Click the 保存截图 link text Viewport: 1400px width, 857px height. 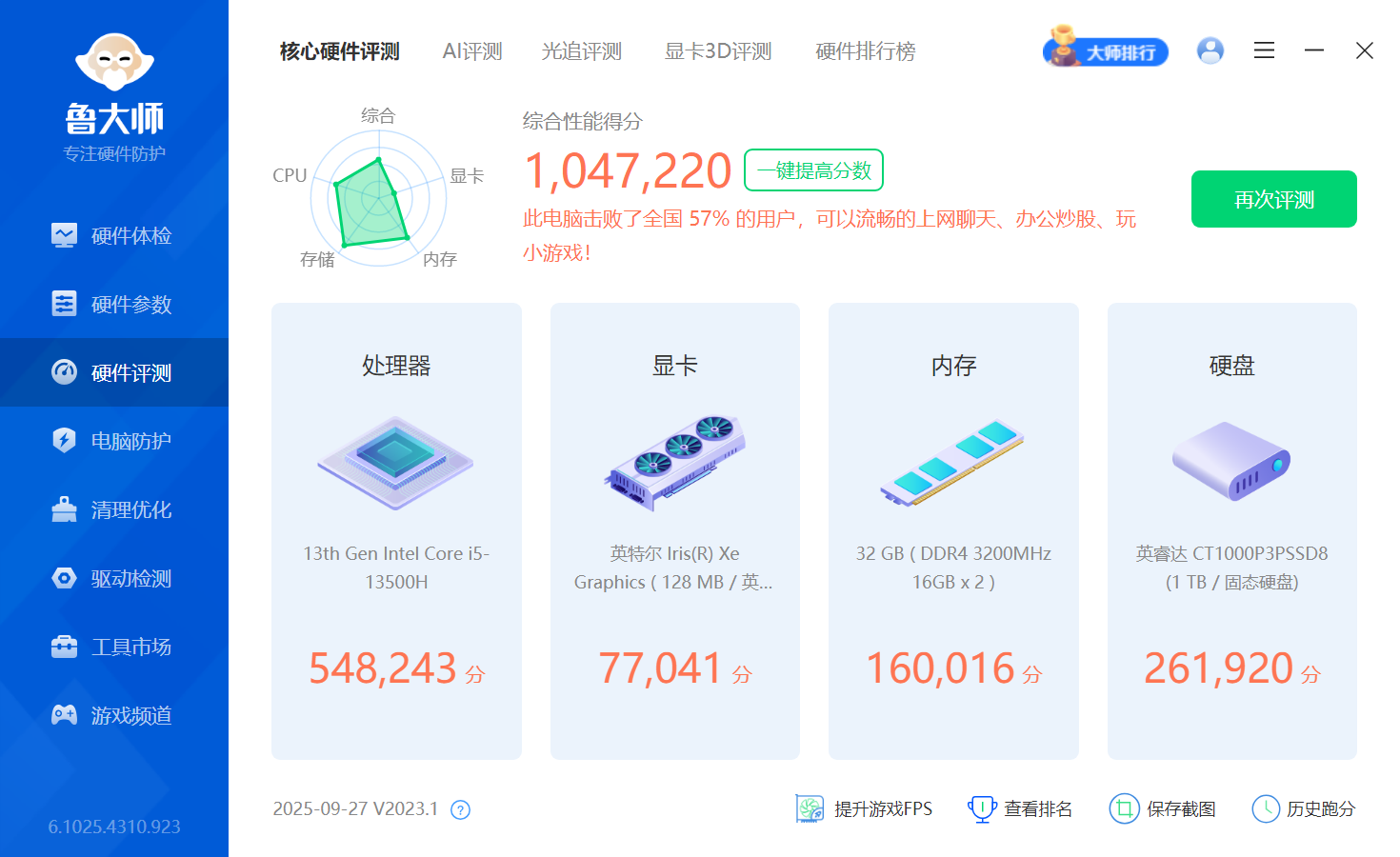coord(1181,808)
